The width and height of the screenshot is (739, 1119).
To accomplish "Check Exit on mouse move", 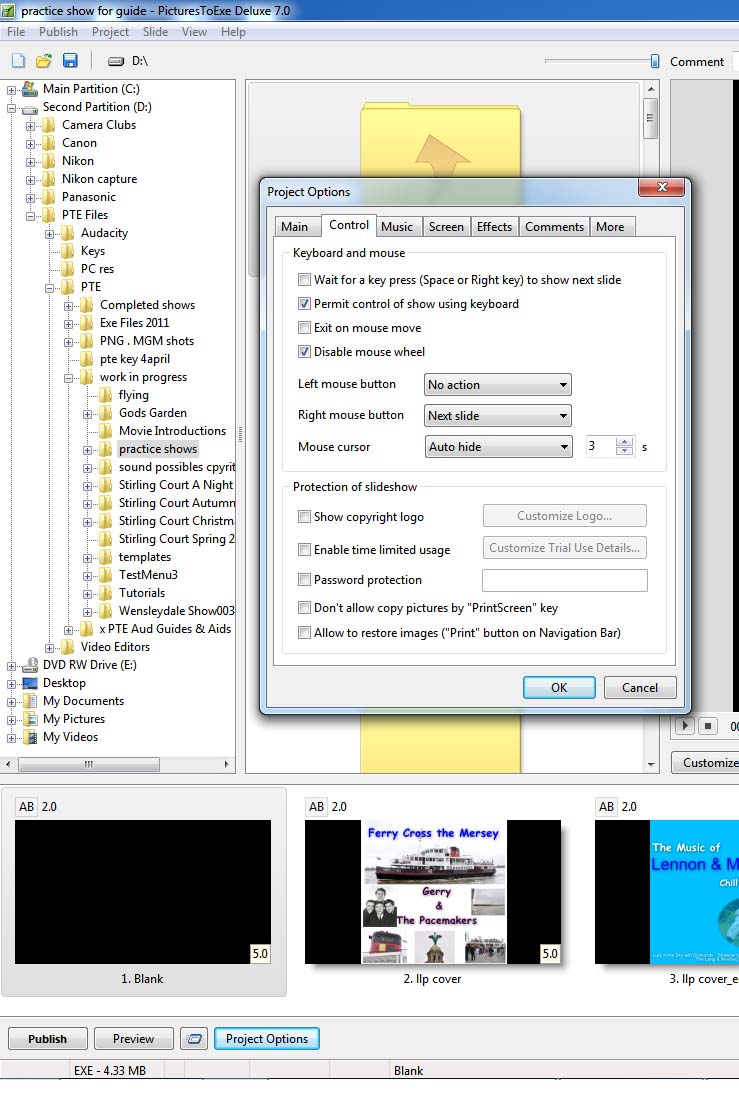I will tap(305, 328).
